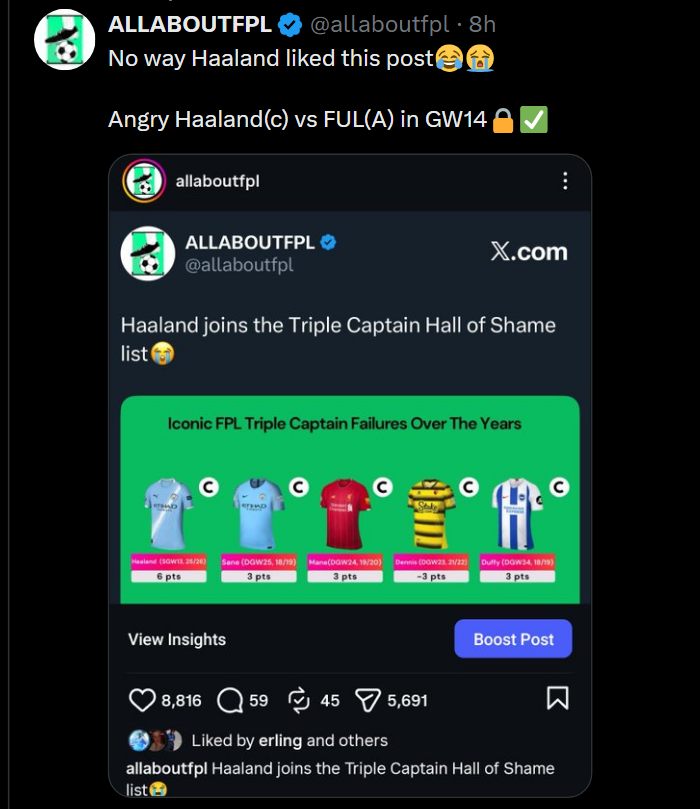The height and width of the screenshot is (809, 700).
Task: Save post with the bookmark icon
Action: pos(558,699)
